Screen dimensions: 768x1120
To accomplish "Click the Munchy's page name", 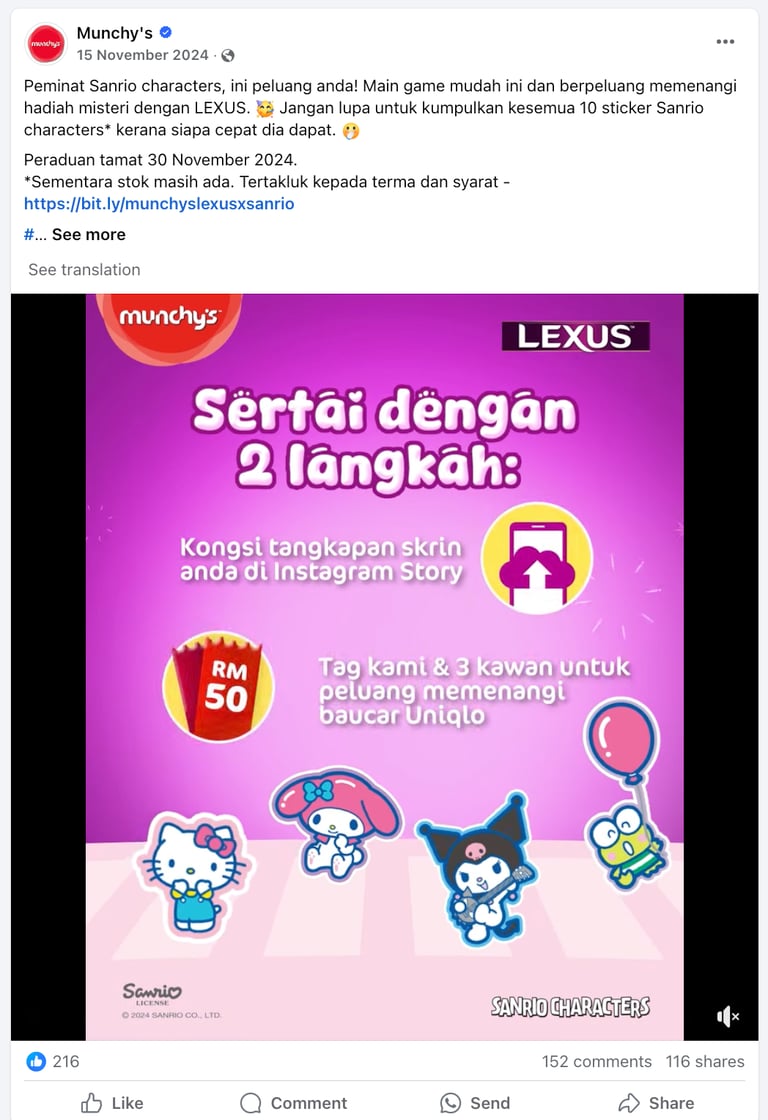I will point(114,33).
